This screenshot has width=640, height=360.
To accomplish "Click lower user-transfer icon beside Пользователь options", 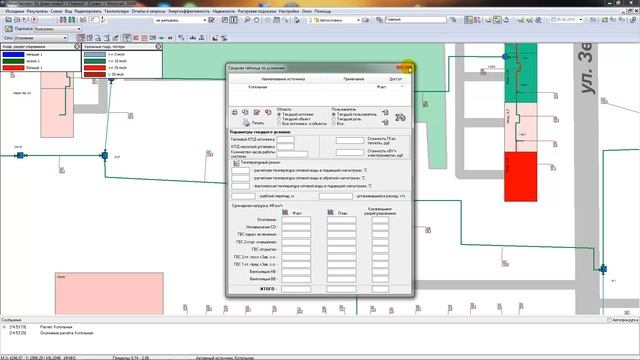I will coord(385,122).
